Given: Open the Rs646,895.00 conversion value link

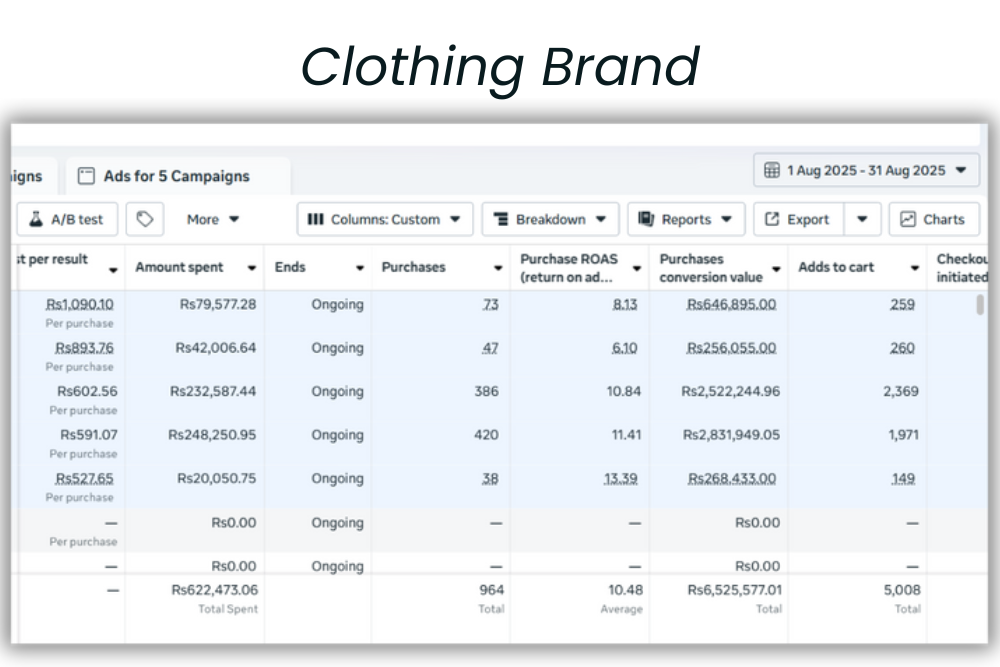Looking at the screenshot, I should click(731, 304).
